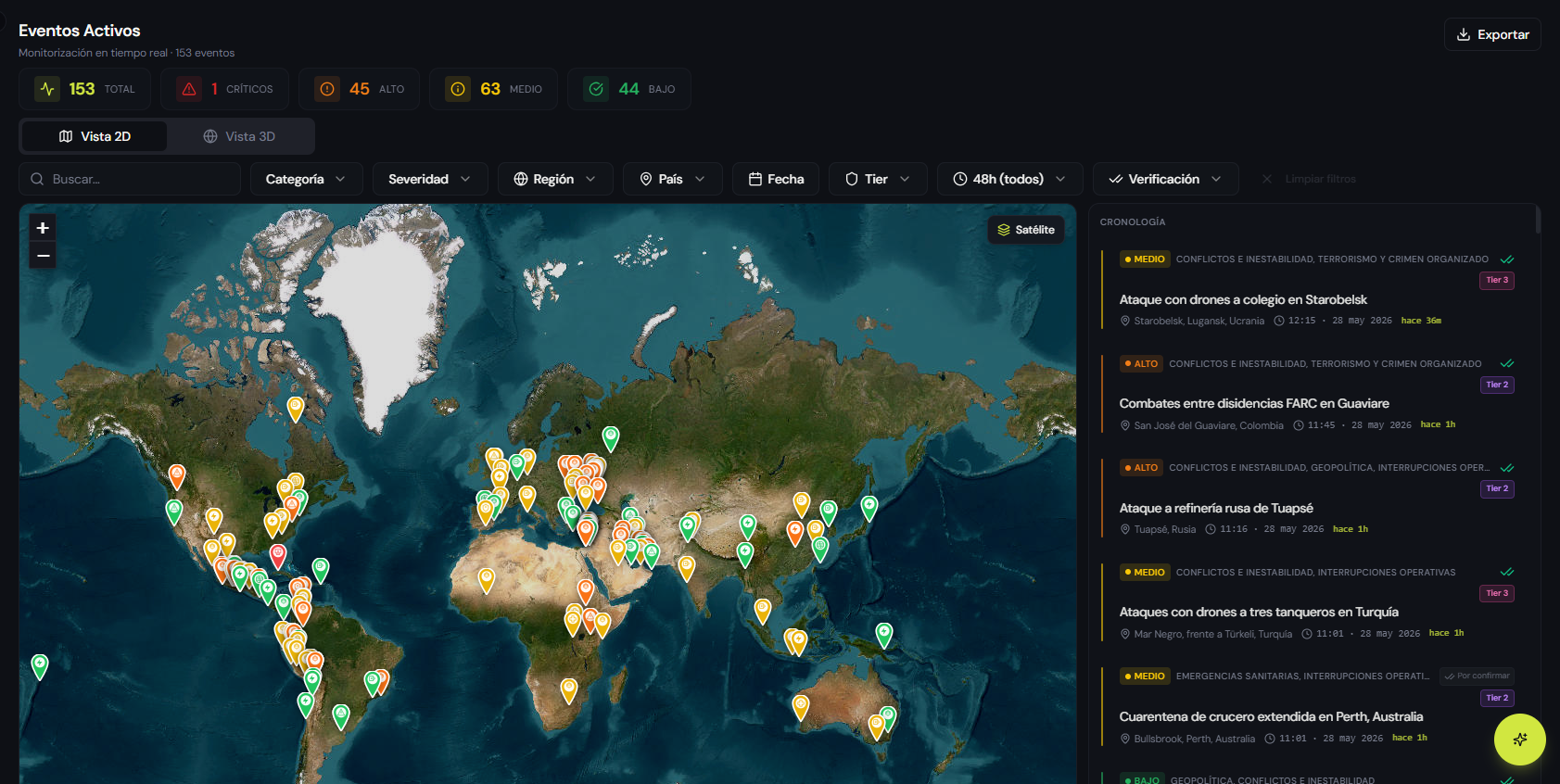Open the Categoría filter dropdown
Image resolution: width=1560 pixels, height=784 pixels.
(305, 179)
